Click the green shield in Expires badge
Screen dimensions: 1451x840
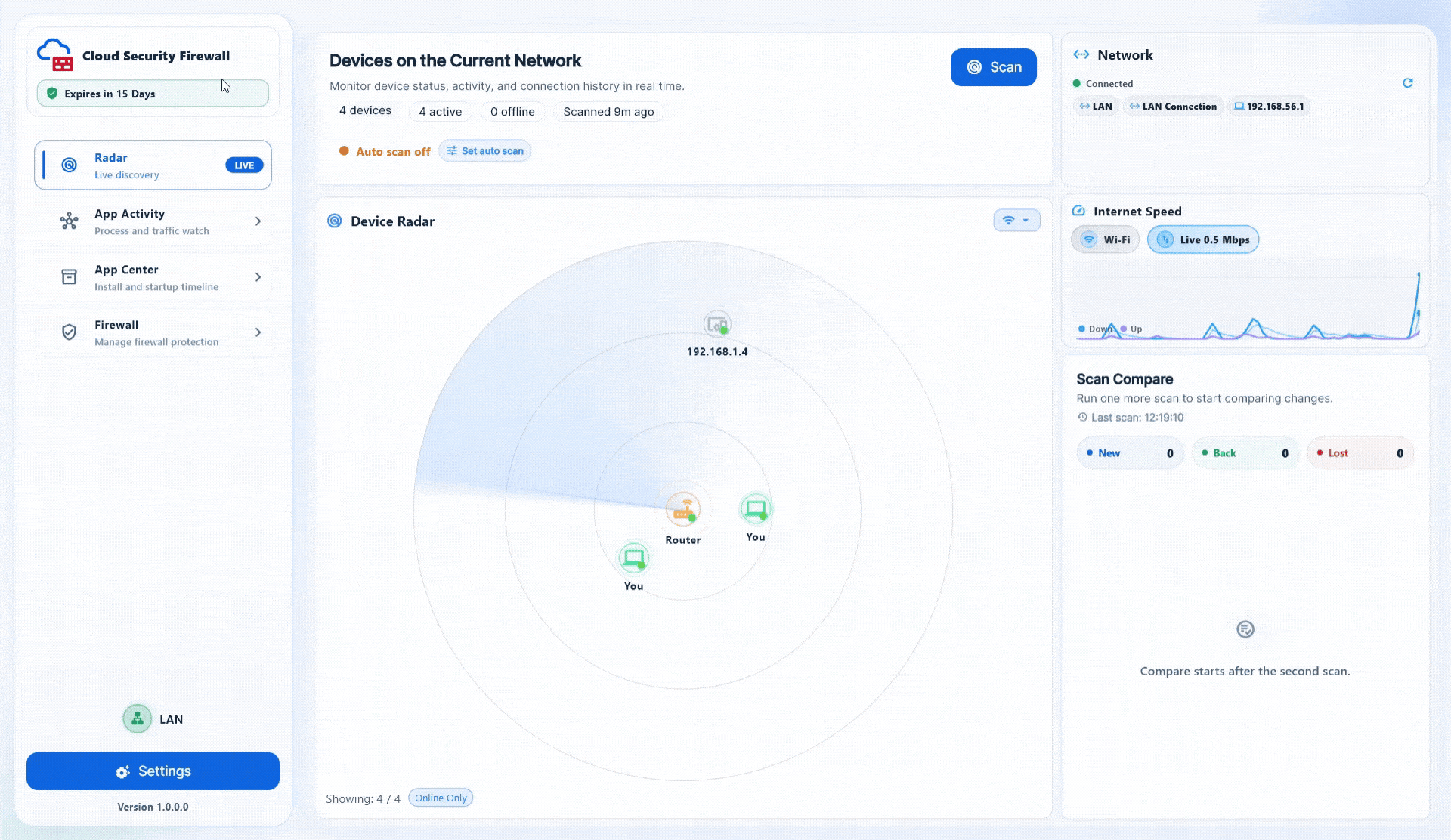pyautogui.click(x=52, y=94)
